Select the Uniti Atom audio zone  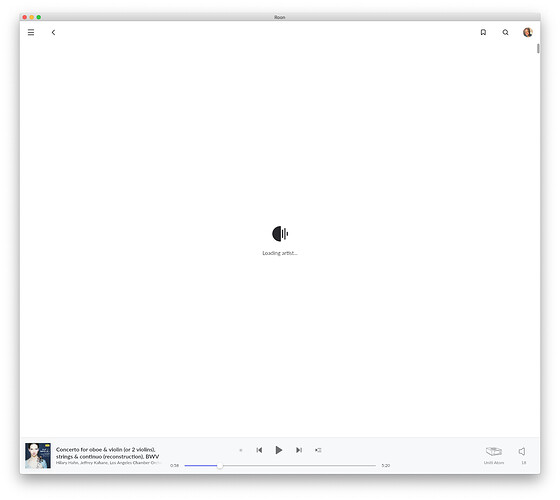click(494, 455)
